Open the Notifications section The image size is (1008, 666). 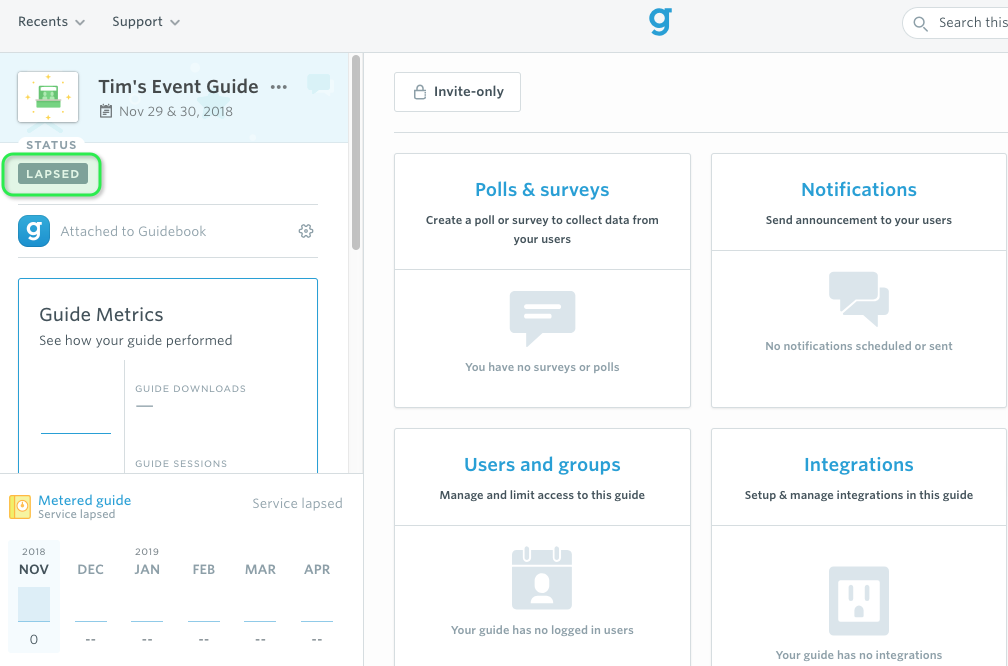coord(859,190)
